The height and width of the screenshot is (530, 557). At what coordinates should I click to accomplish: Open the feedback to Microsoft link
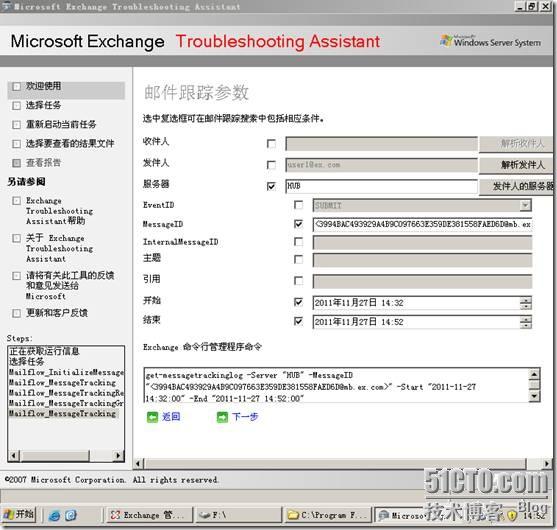tap(70, 286)
